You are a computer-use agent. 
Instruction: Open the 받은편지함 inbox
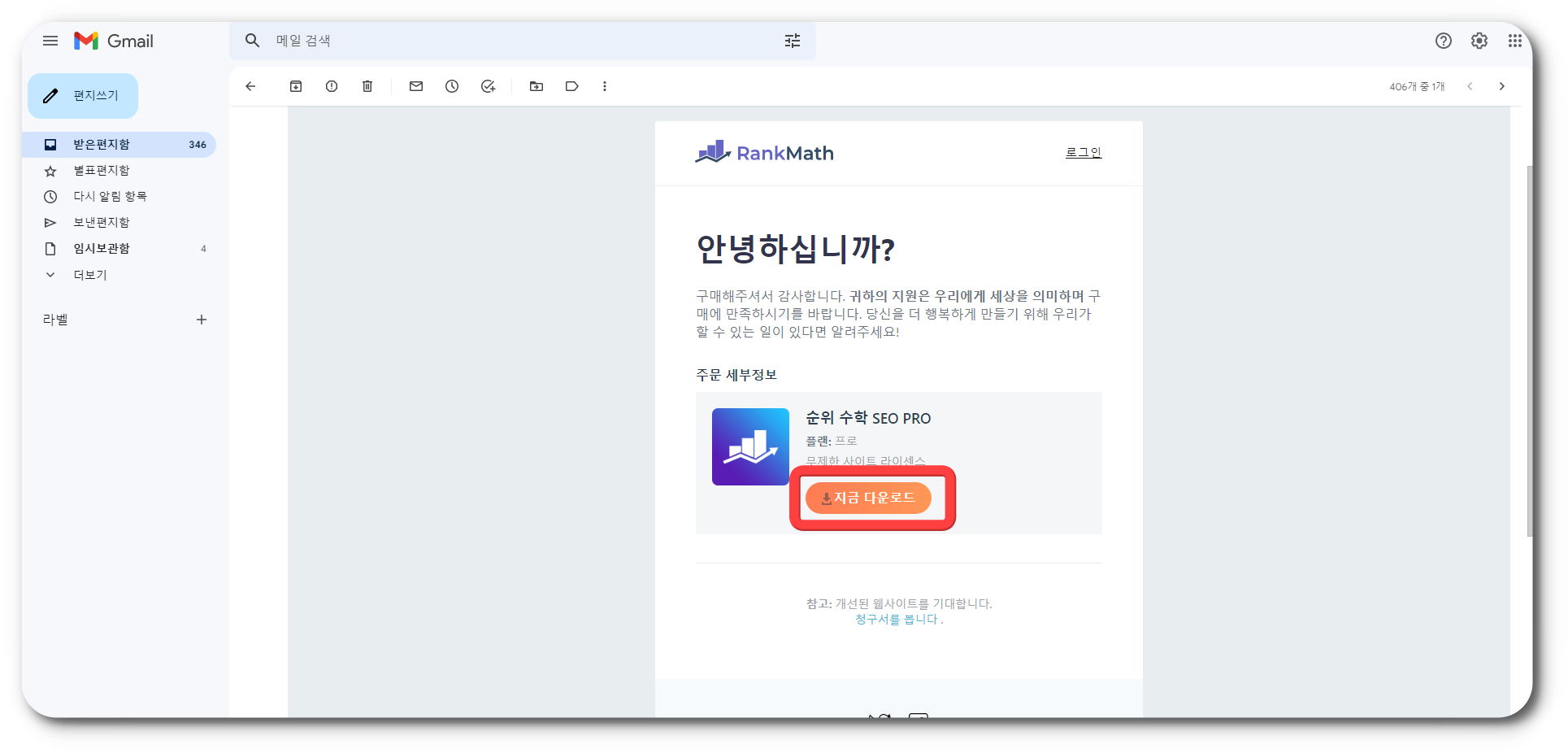click(98, 144)
